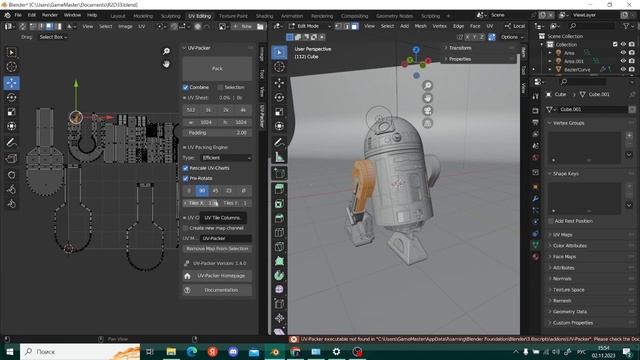This screenshot has width=640, height=360.
Task: Click the UV editor zoom magnifier icon
Action: coord(166,51)
